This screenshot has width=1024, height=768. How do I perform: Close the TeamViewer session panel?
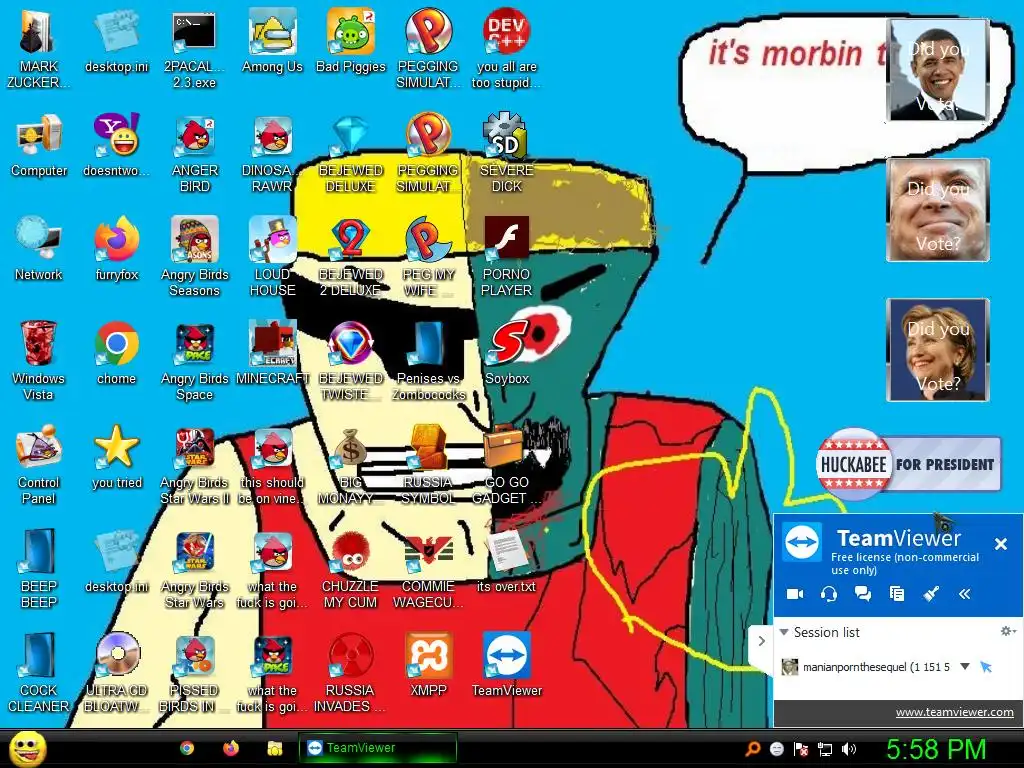point(1000,544)
